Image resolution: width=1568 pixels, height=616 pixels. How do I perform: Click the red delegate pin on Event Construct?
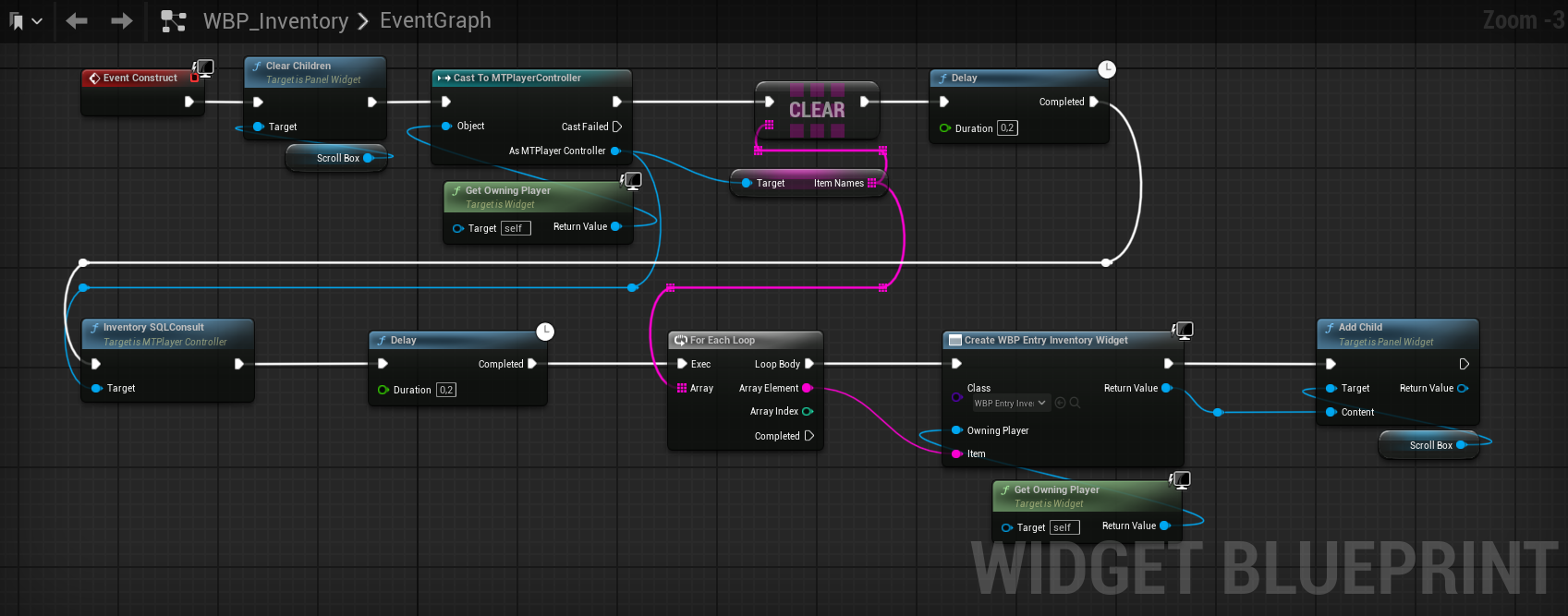click(x=195, y=79)
